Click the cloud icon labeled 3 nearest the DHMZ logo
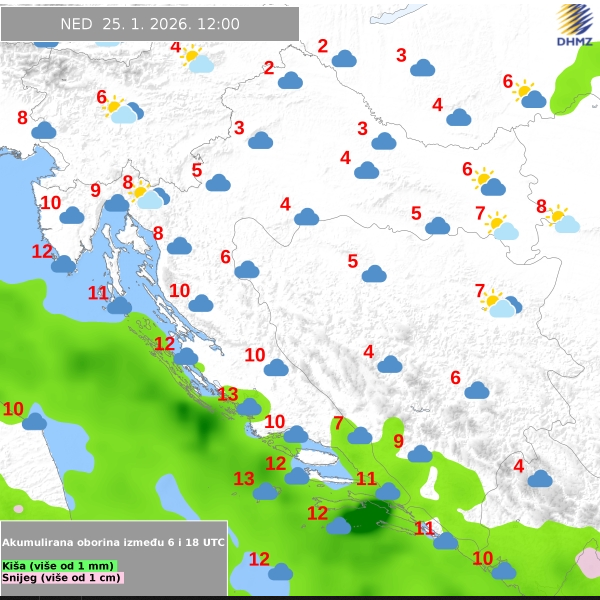600x600 pixels. click(422, 68)
